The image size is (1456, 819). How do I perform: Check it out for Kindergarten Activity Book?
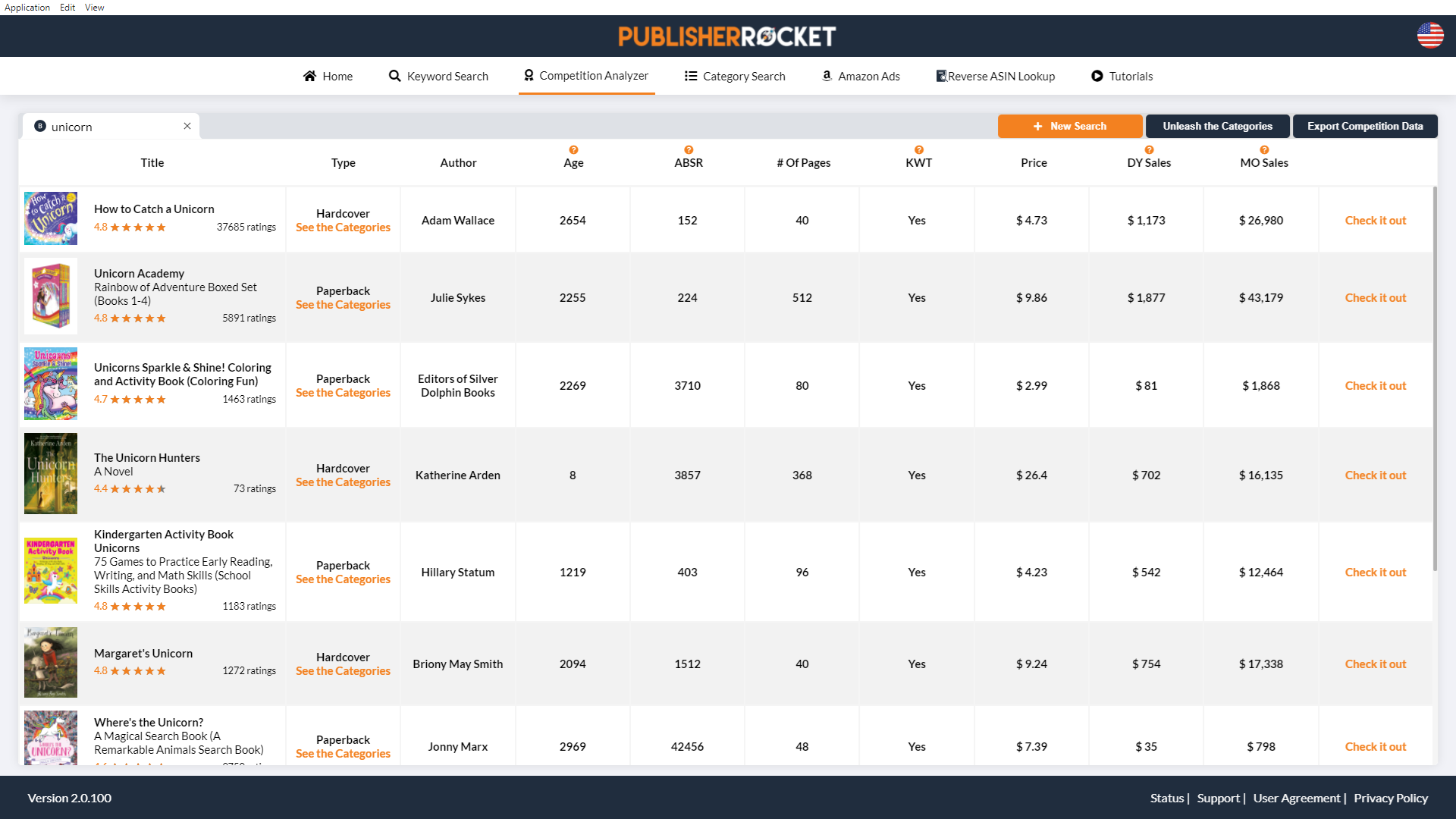tap(1376, 573)
